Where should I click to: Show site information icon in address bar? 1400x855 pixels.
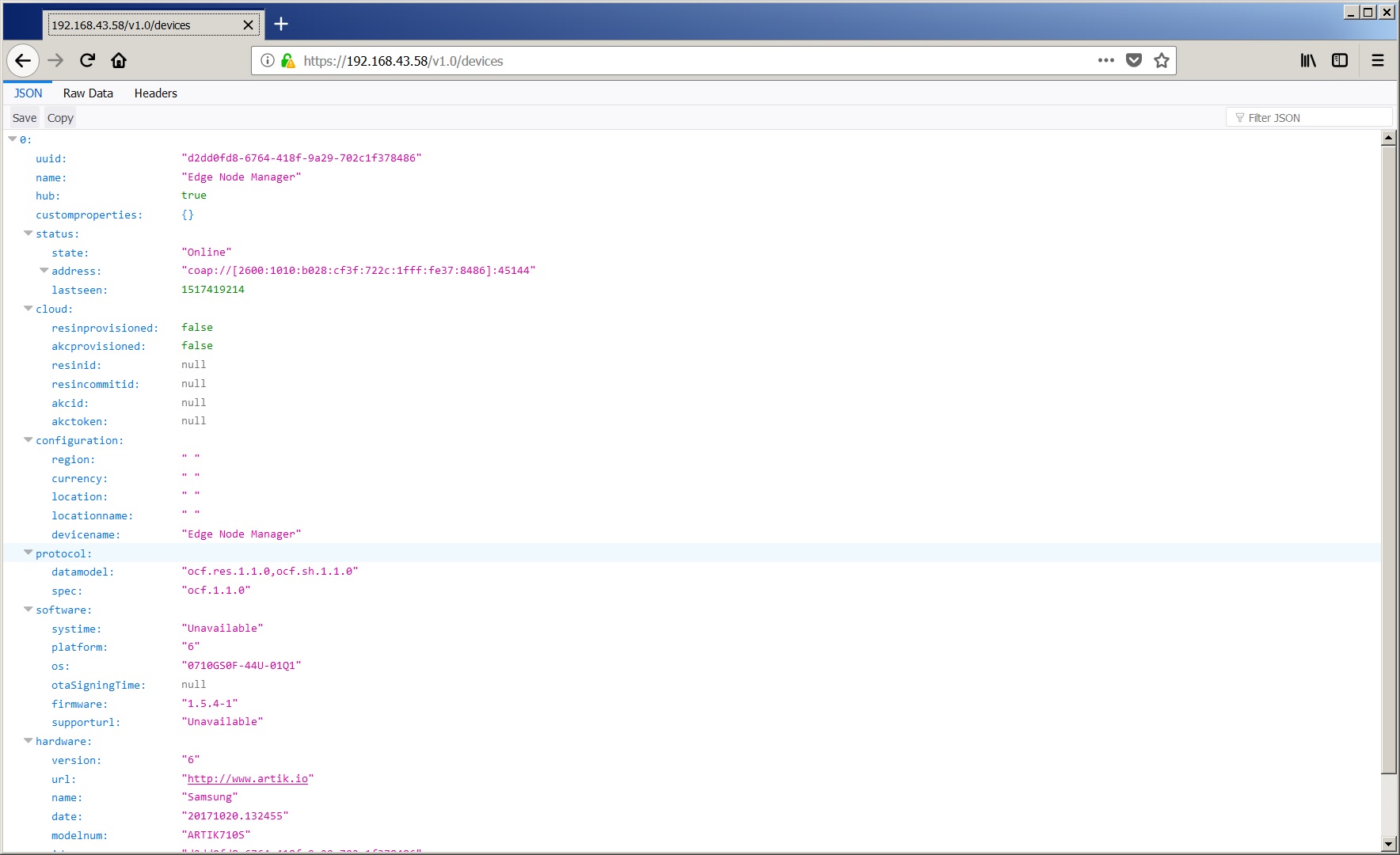(268, 60)
